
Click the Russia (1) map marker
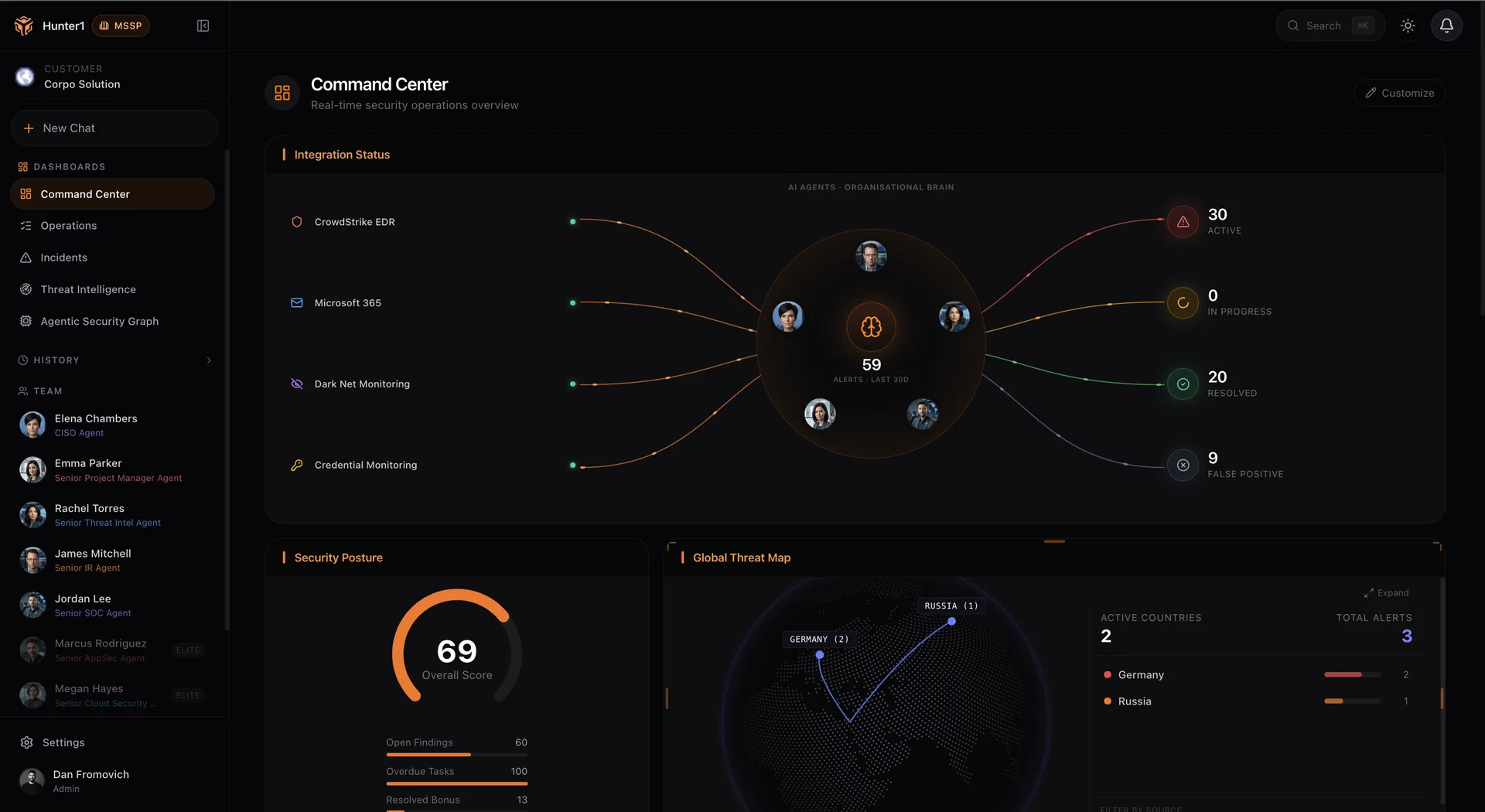coord(951,621)
